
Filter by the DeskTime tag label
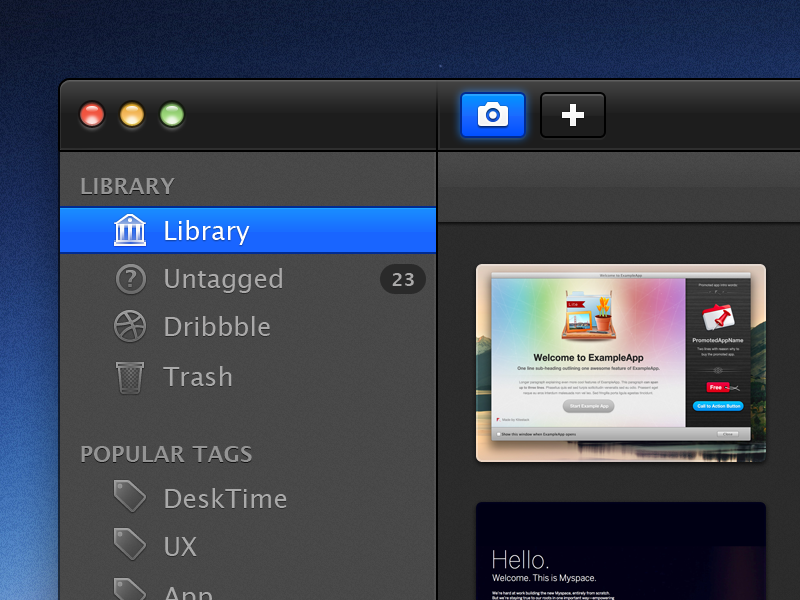pos(225,498)
